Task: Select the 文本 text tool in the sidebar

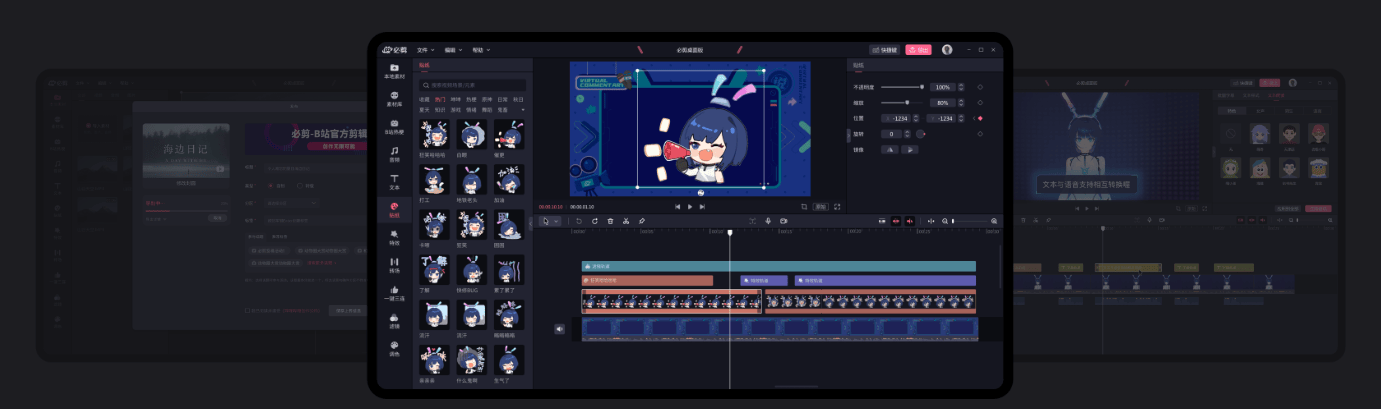Action: [x=394, y=181]
